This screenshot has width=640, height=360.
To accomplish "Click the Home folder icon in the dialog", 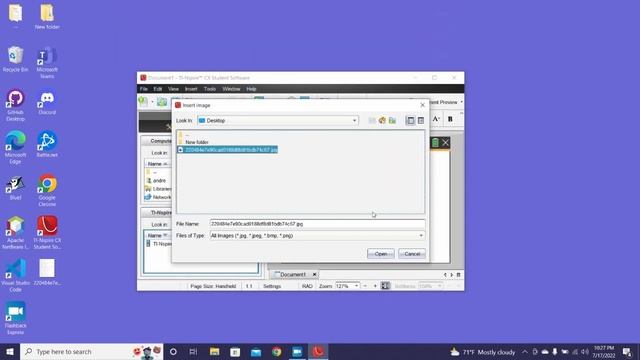I will coord(382,120).
